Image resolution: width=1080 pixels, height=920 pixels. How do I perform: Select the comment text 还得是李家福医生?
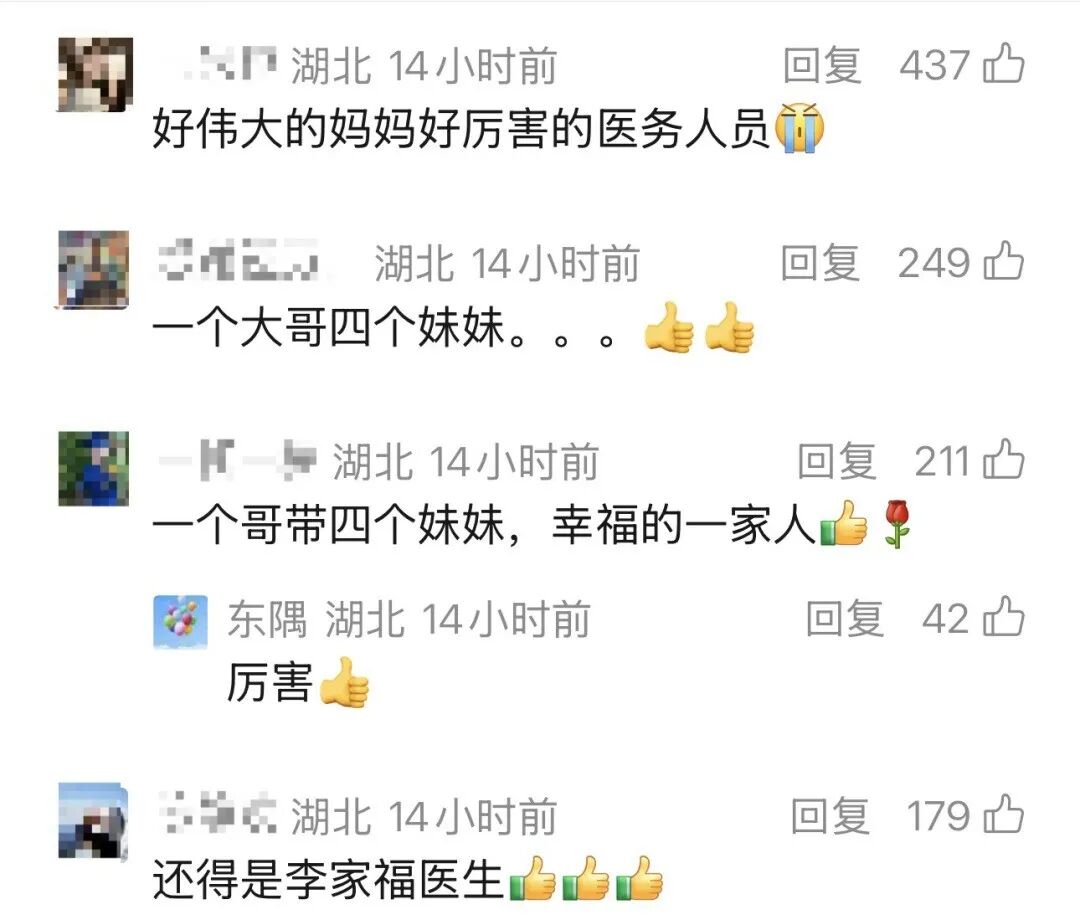pos(328,879)
